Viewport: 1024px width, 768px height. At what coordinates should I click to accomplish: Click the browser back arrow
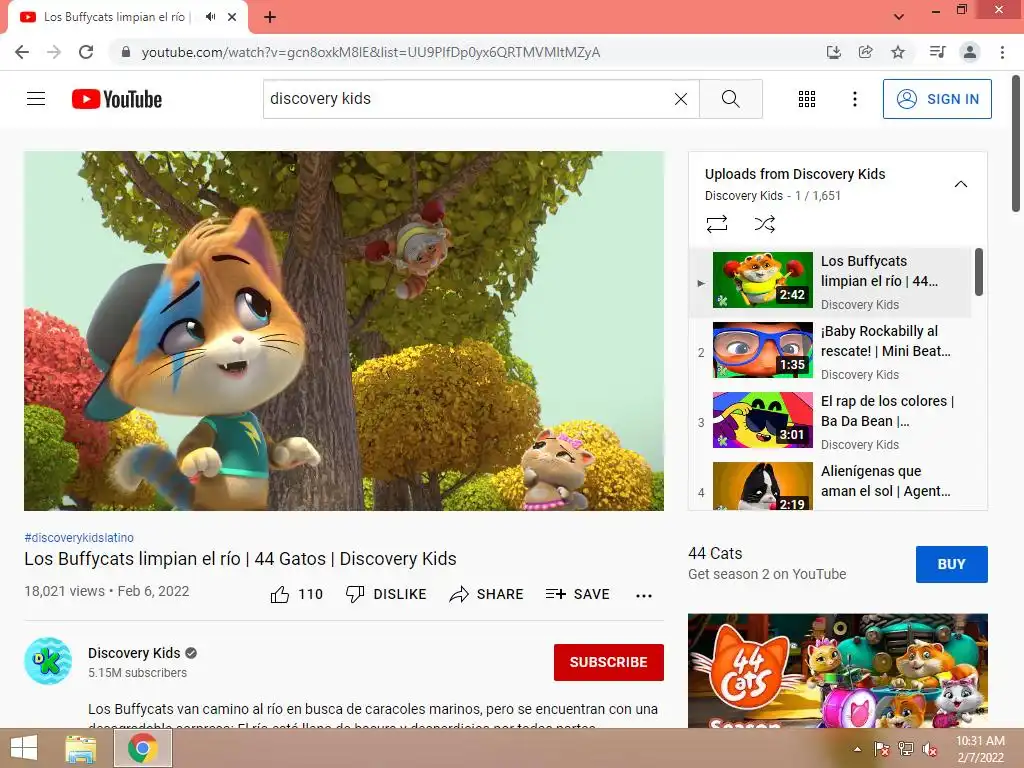pos(22,52)
